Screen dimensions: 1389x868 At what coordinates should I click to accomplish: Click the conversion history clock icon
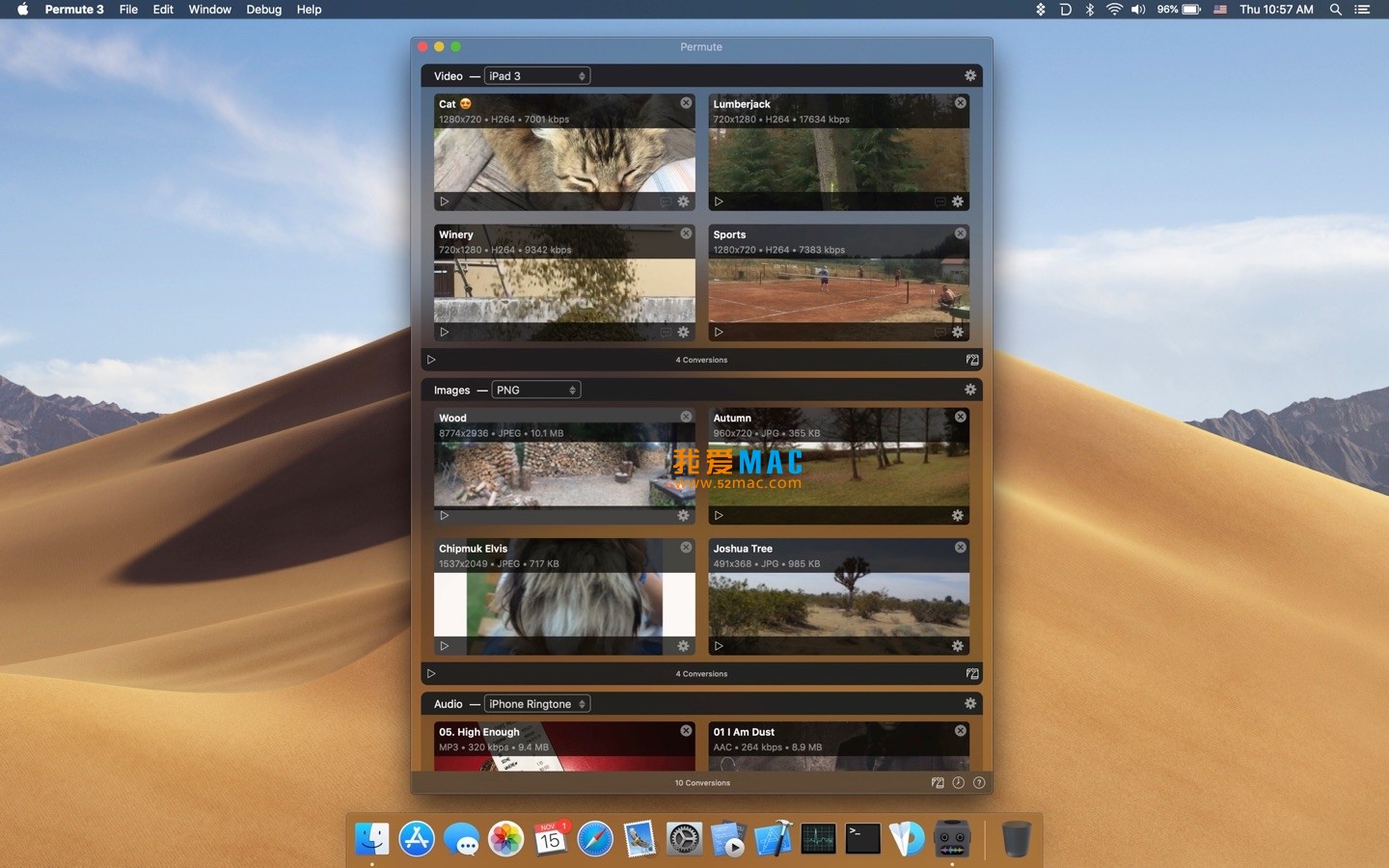coord(958,783)
